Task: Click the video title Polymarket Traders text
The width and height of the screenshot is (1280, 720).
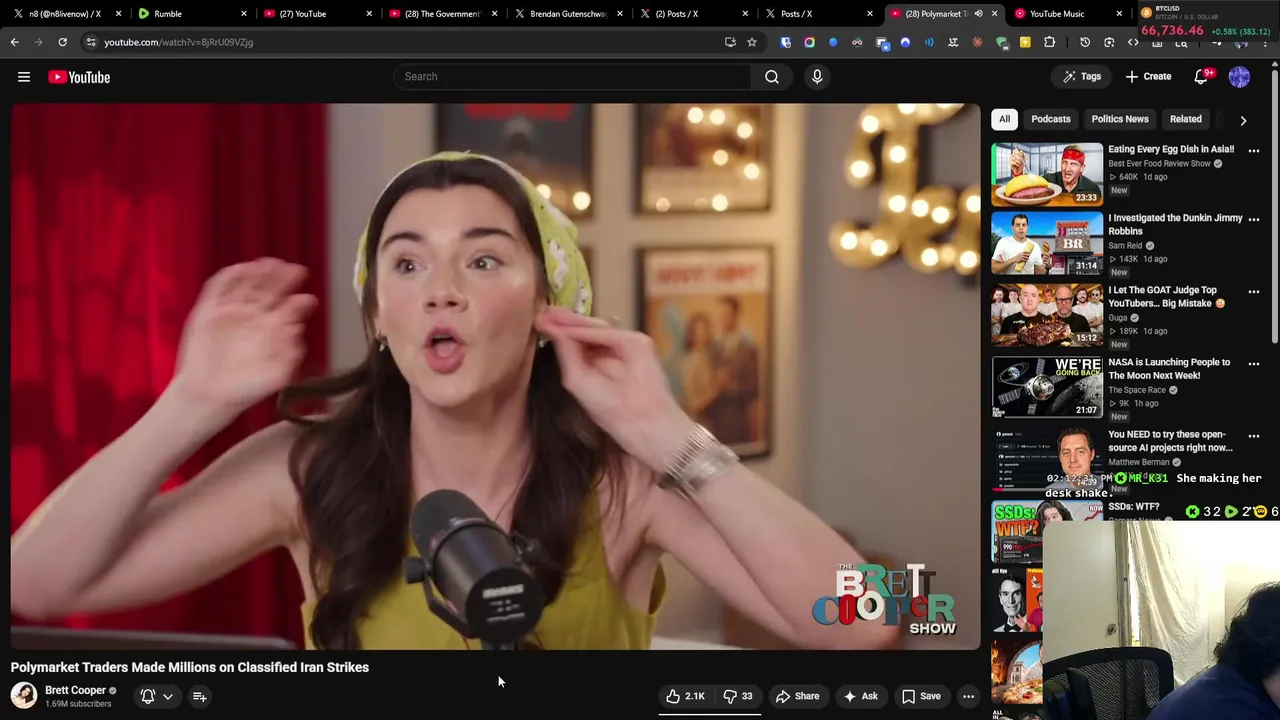Action: (x=190, y=667)
